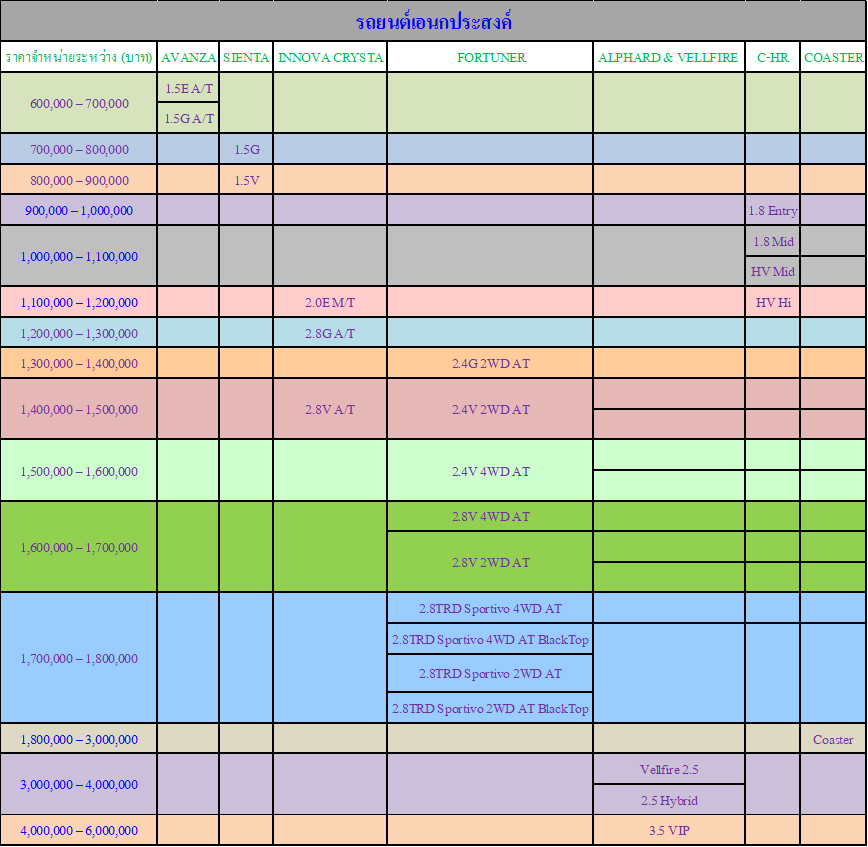Select the Coaster cell
The width and height of the screenshot is (868, 847).
click(833, 738)
